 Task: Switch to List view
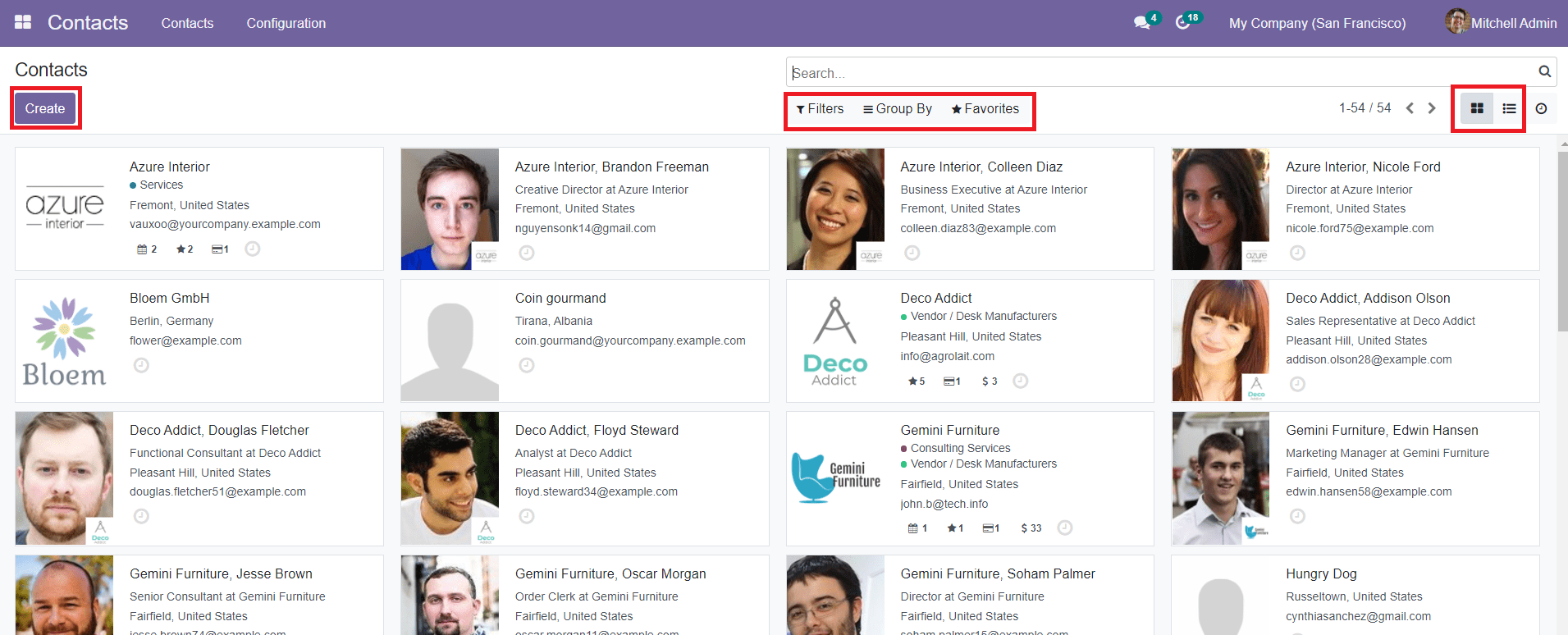click(x=1508, y=108)
